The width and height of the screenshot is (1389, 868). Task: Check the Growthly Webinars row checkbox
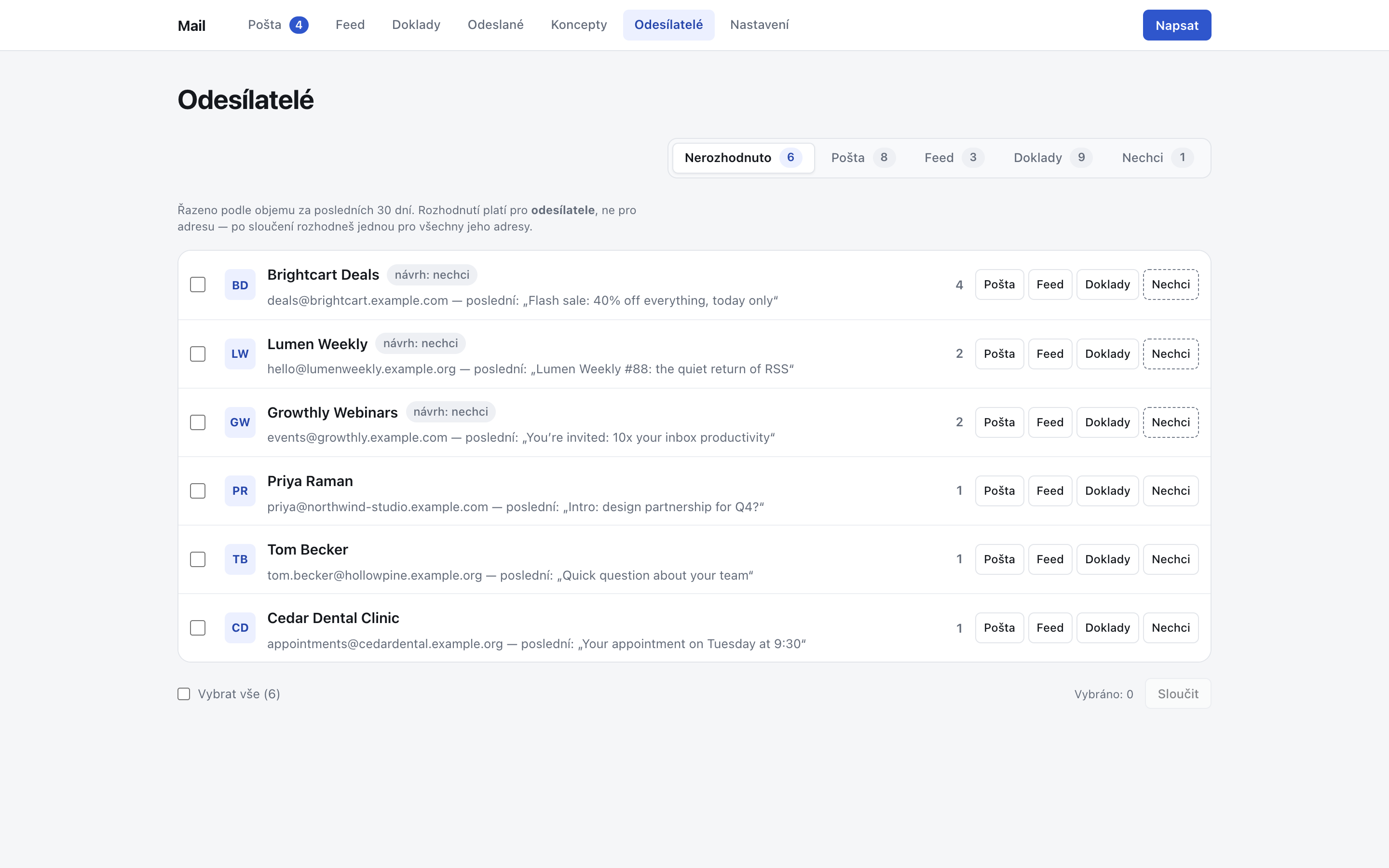[197, 422]
